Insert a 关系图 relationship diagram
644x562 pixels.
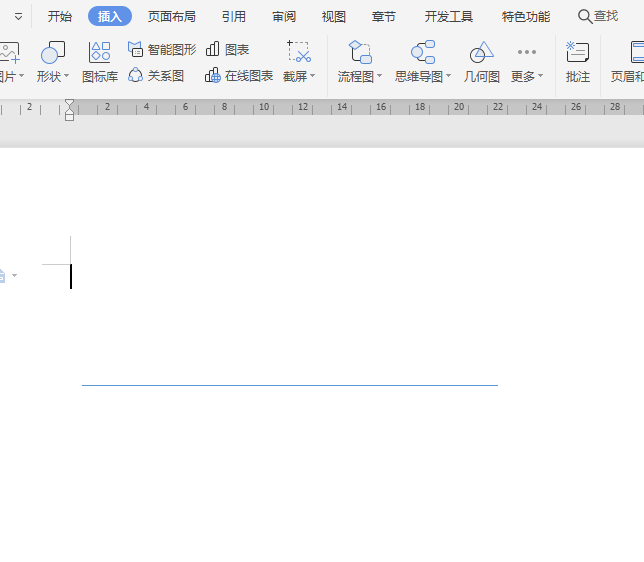coord(156,76)
